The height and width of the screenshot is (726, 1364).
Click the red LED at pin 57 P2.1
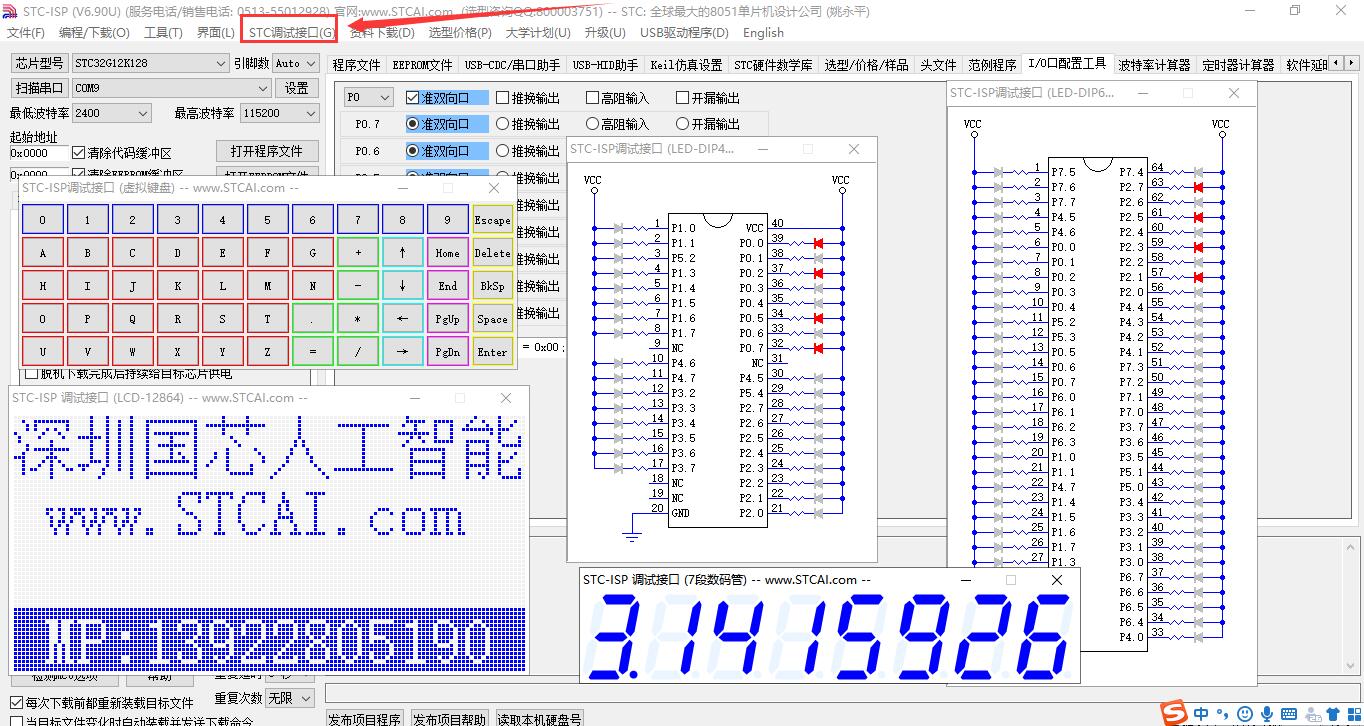[1197, 277]
